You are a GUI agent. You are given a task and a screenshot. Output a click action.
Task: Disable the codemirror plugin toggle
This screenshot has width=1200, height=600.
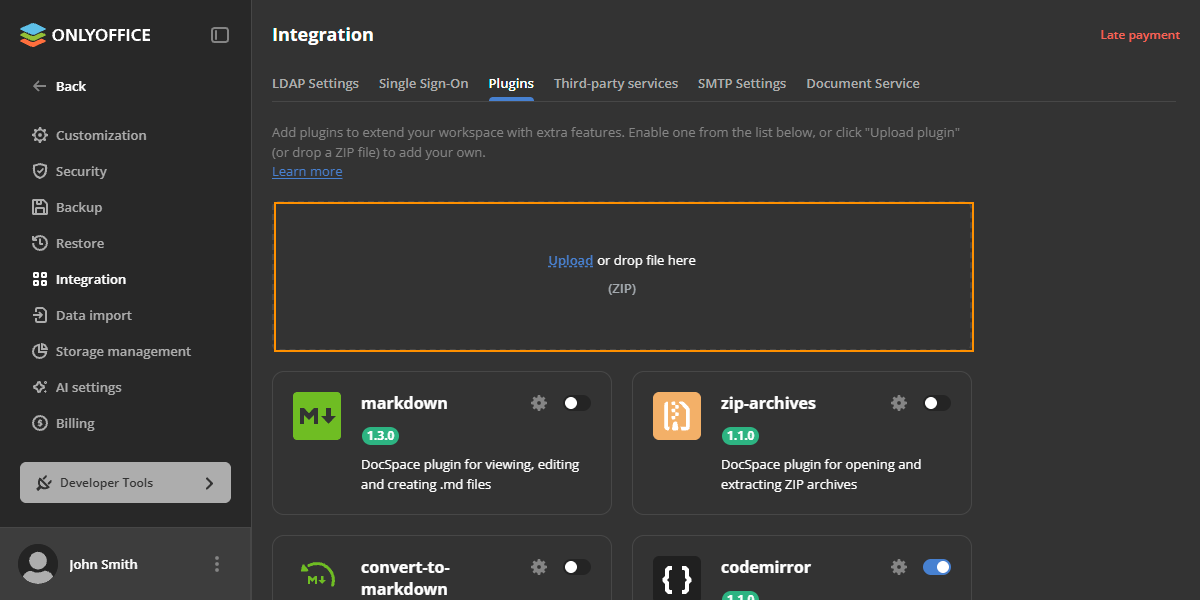(937, 567)
